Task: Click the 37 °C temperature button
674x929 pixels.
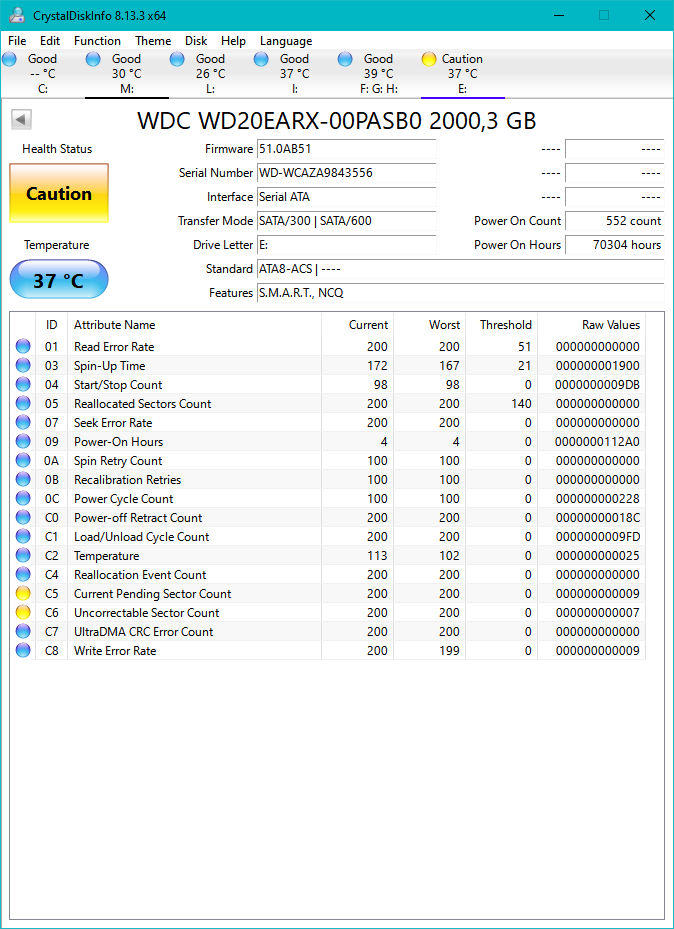Action: coord(59,280)
